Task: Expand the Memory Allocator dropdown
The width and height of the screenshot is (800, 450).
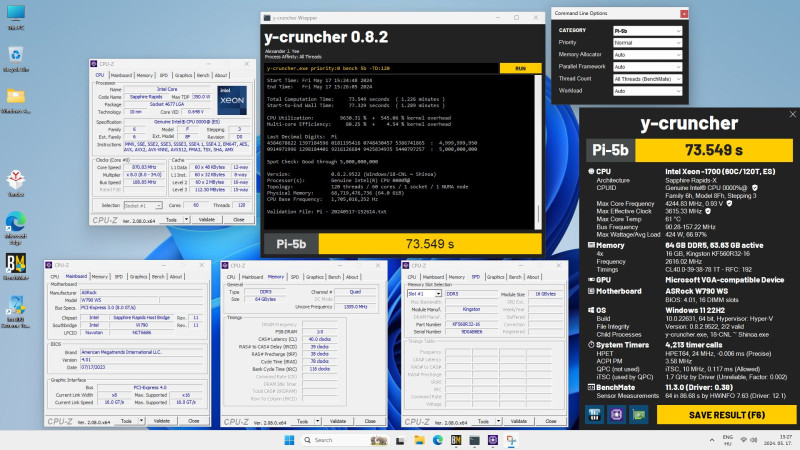Action: (647, 55)
